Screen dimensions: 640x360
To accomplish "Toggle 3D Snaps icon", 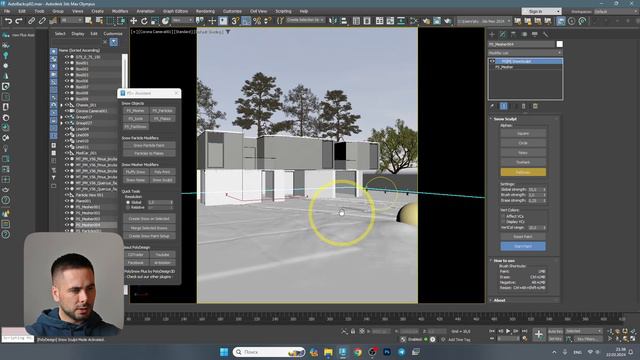I will pyautogui.click(x=235, y=21).
